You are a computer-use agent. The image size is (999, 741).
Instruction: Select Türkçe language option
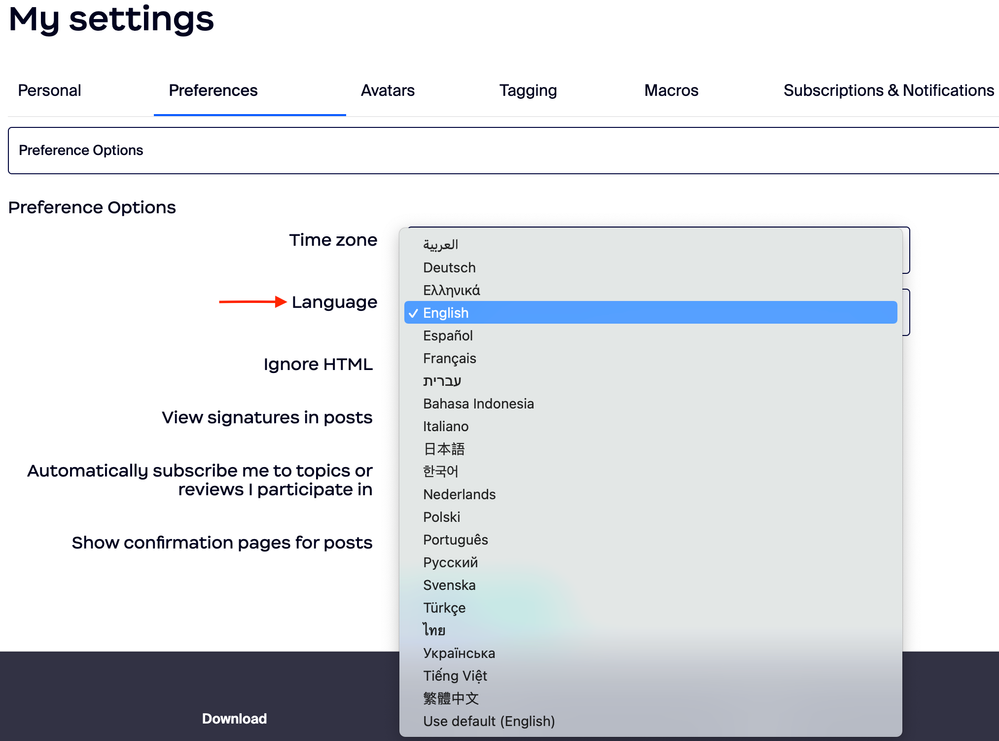[x=444, y=608]
